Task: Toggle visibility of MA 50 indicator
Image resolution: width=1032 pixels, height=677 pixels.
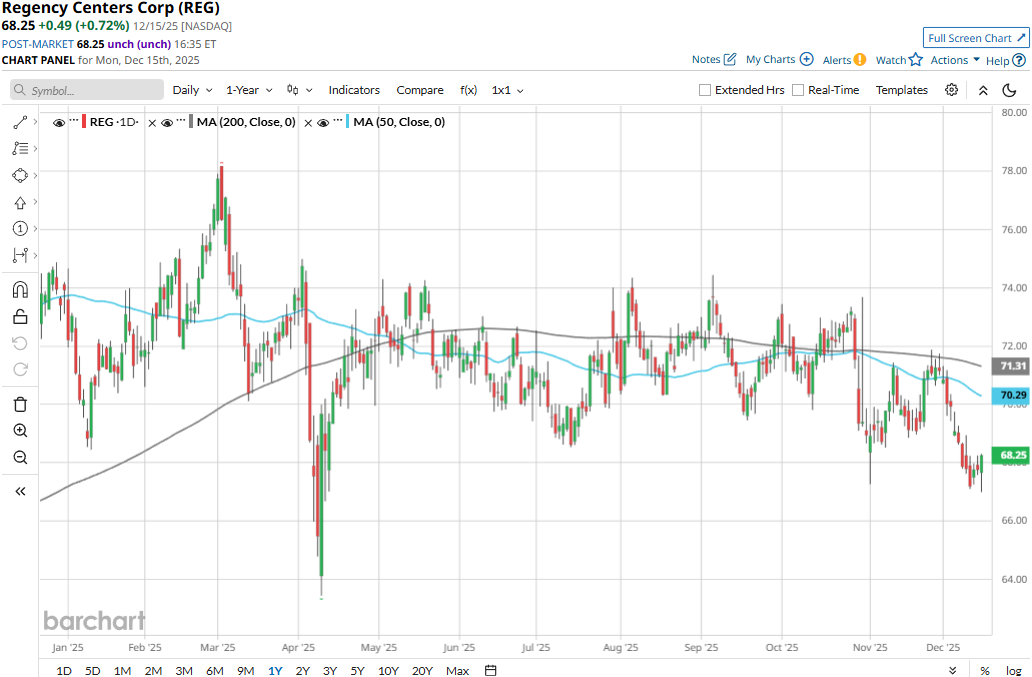Action: [x=322, y=122]
